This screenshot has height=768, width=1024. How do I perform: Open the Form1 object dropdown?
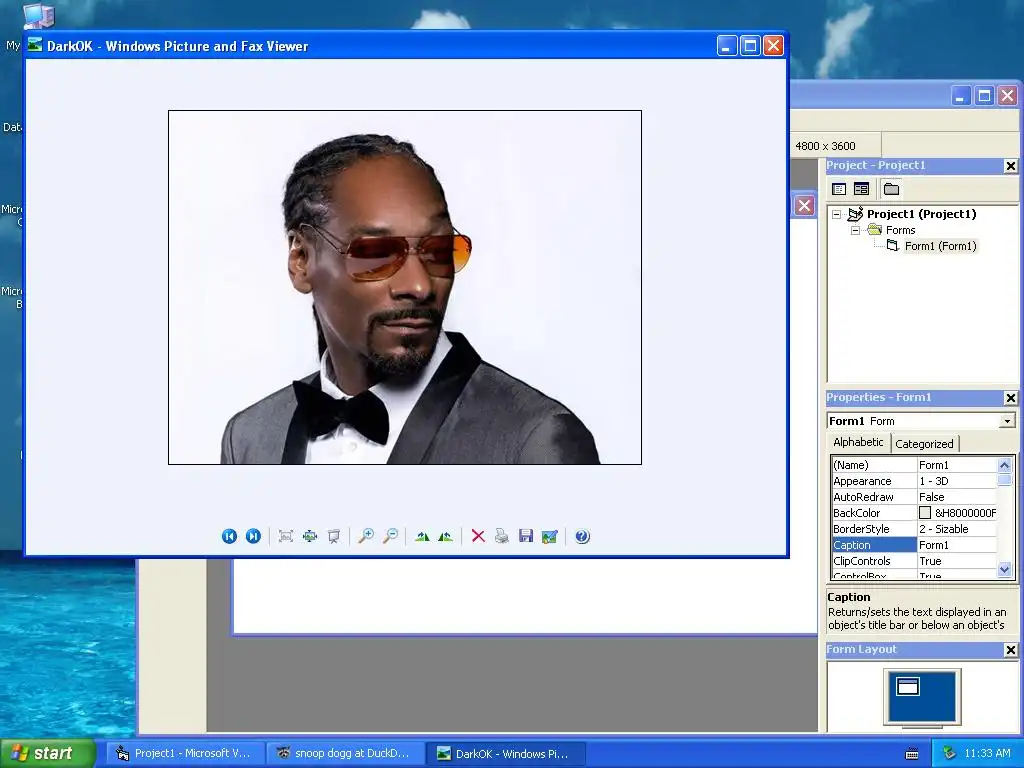1007,421
